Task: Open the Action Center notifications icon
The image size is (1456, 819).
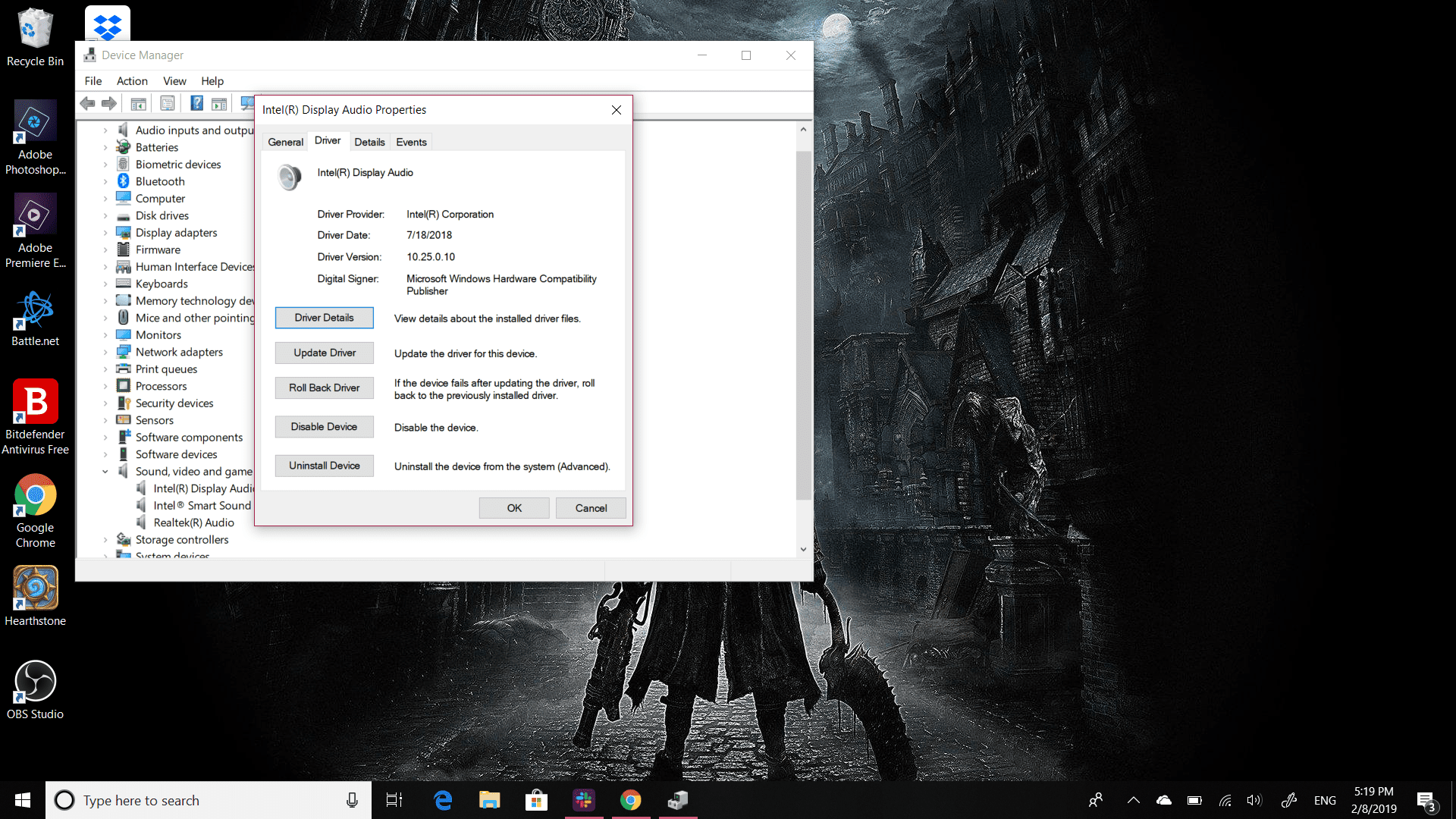Action: [x=1426, y=800]
